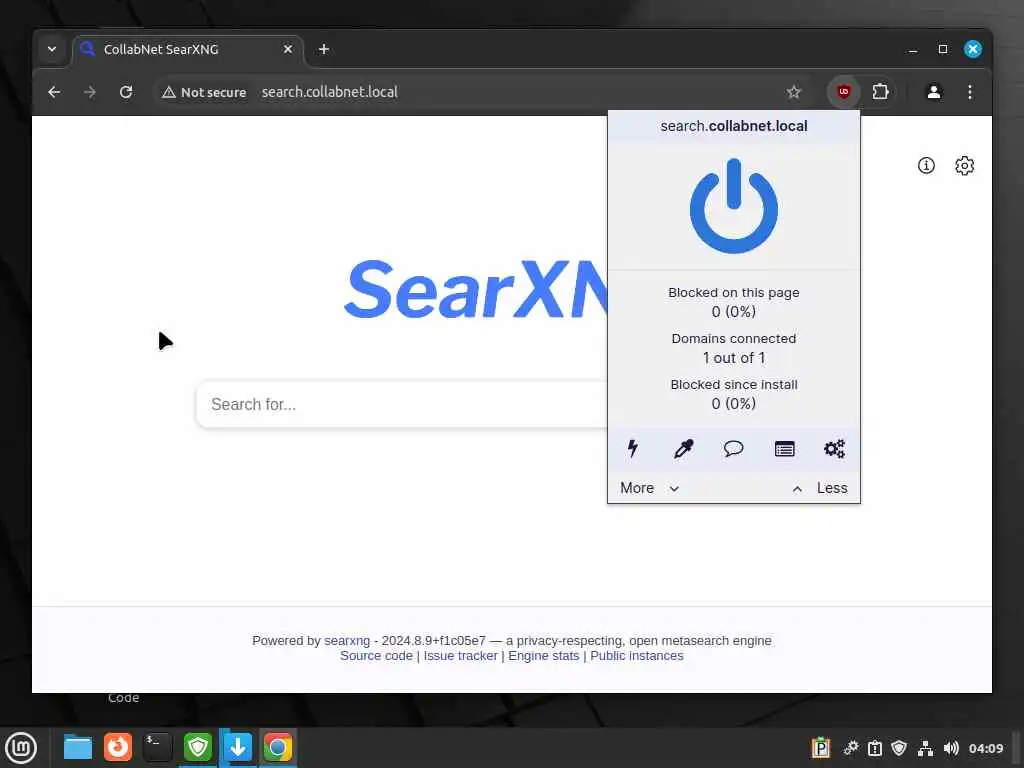Minimize the Chrome window
Screen dimensions: 1024x768
click(913, 50)
